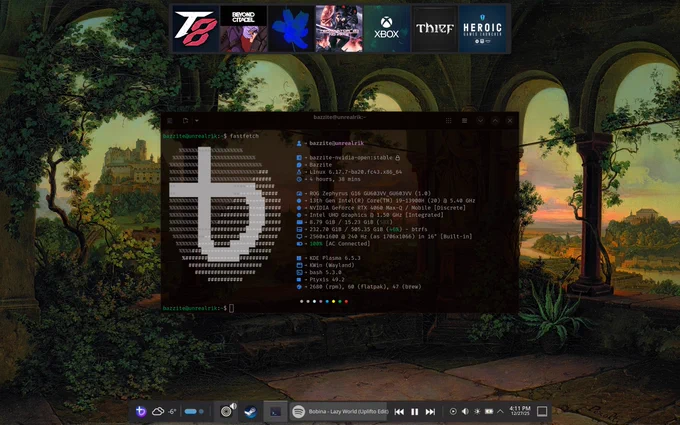The height and width of the screenshot is (425, 680).
Task: Minimize the terminal window
Action: click(480, 121)
